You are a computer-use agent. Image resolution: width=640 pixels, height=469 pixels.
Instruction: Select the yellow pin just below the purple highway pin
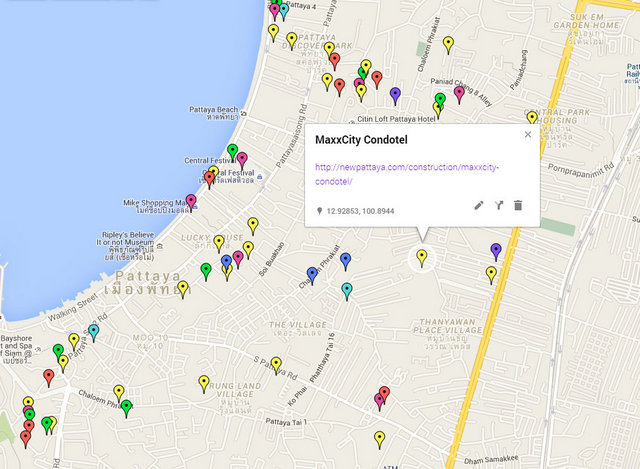pyautogui.click(x=491, y=275)
